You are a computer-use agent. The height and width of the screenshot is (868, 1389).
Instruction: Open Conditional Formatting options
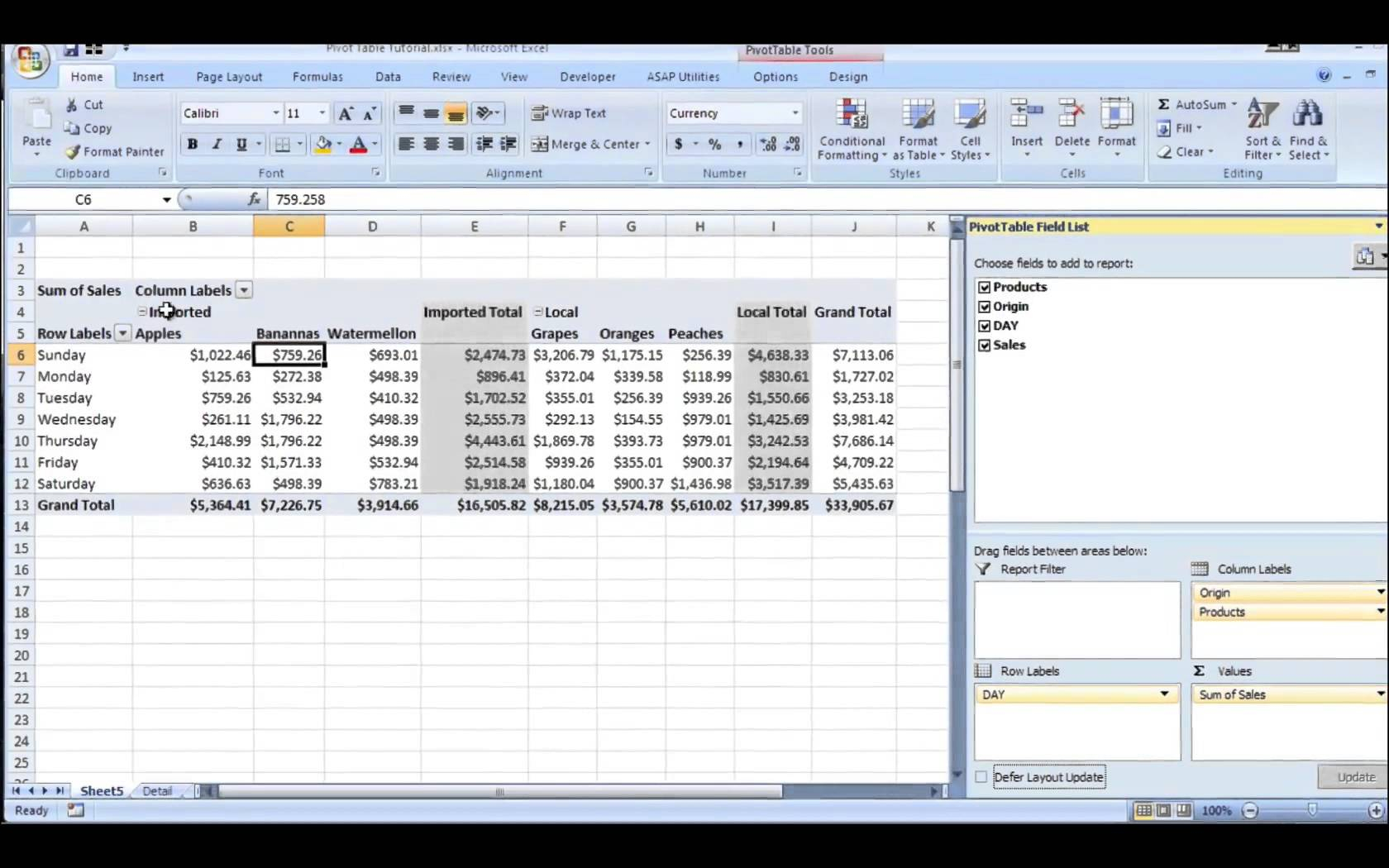click(852, 129)
